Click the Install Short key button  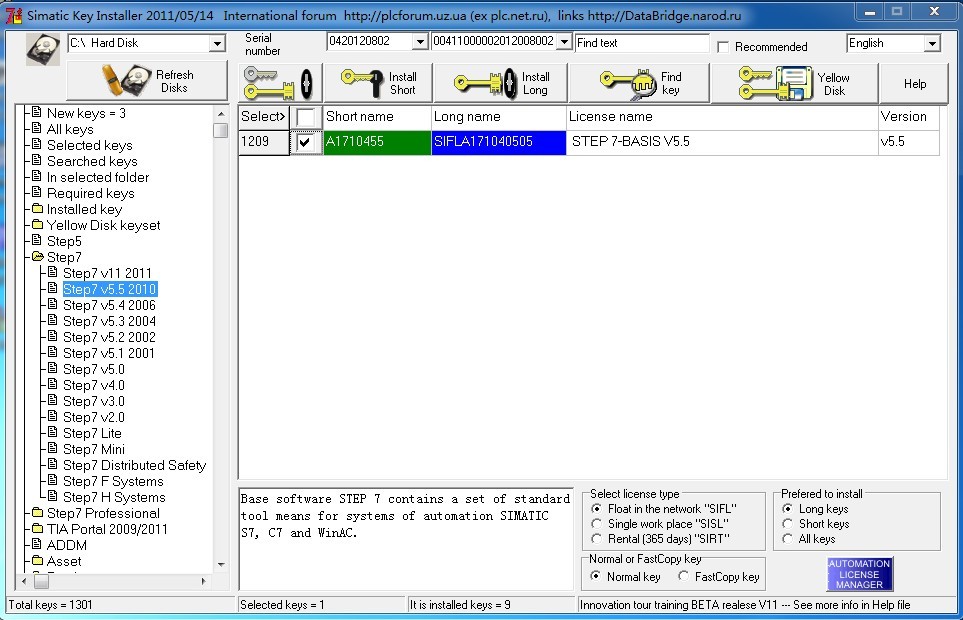[x=379, y=83]
